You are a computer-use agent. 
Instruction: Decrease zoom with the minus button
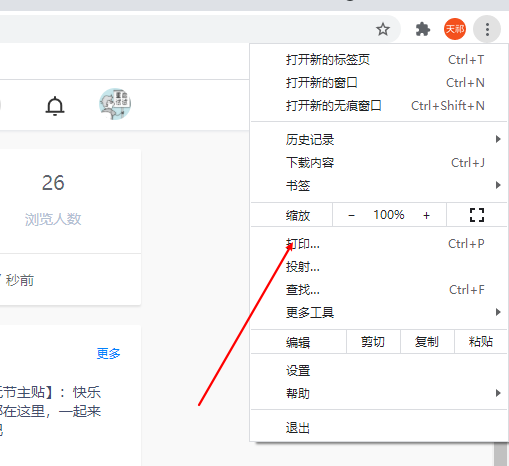point(351,215)
